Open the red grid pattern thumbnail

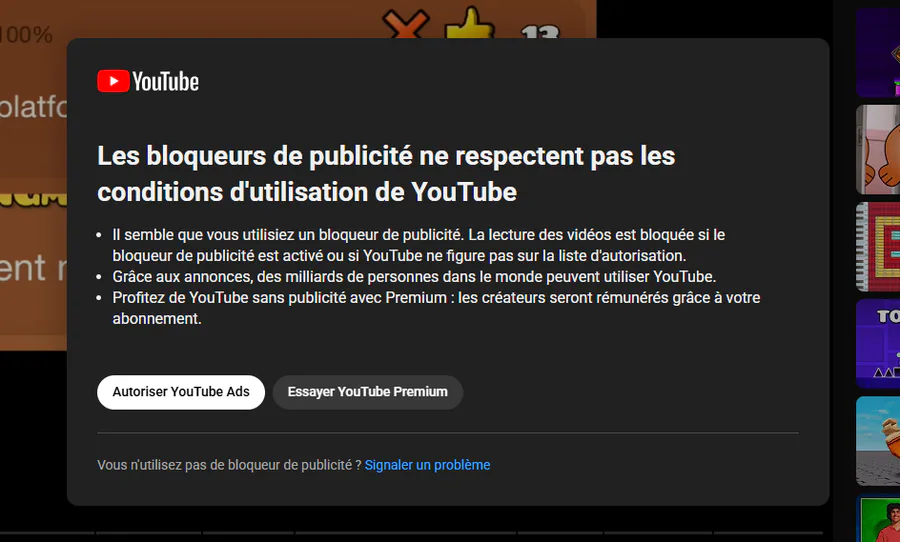click(878, 247)
